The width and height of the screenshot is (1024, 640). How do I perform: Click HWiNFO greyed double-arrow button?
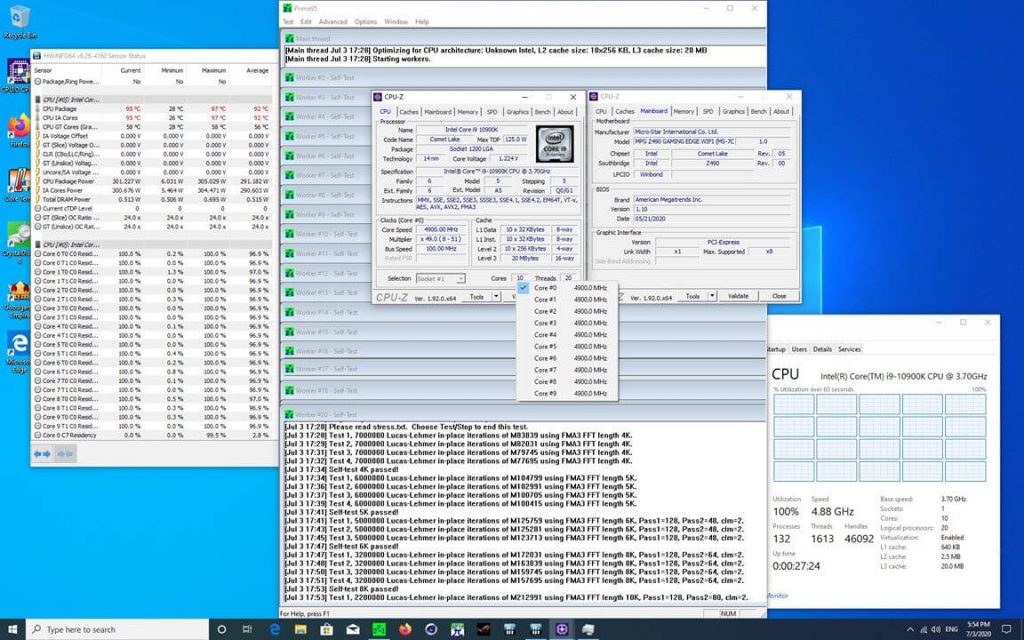click(65, 453)
